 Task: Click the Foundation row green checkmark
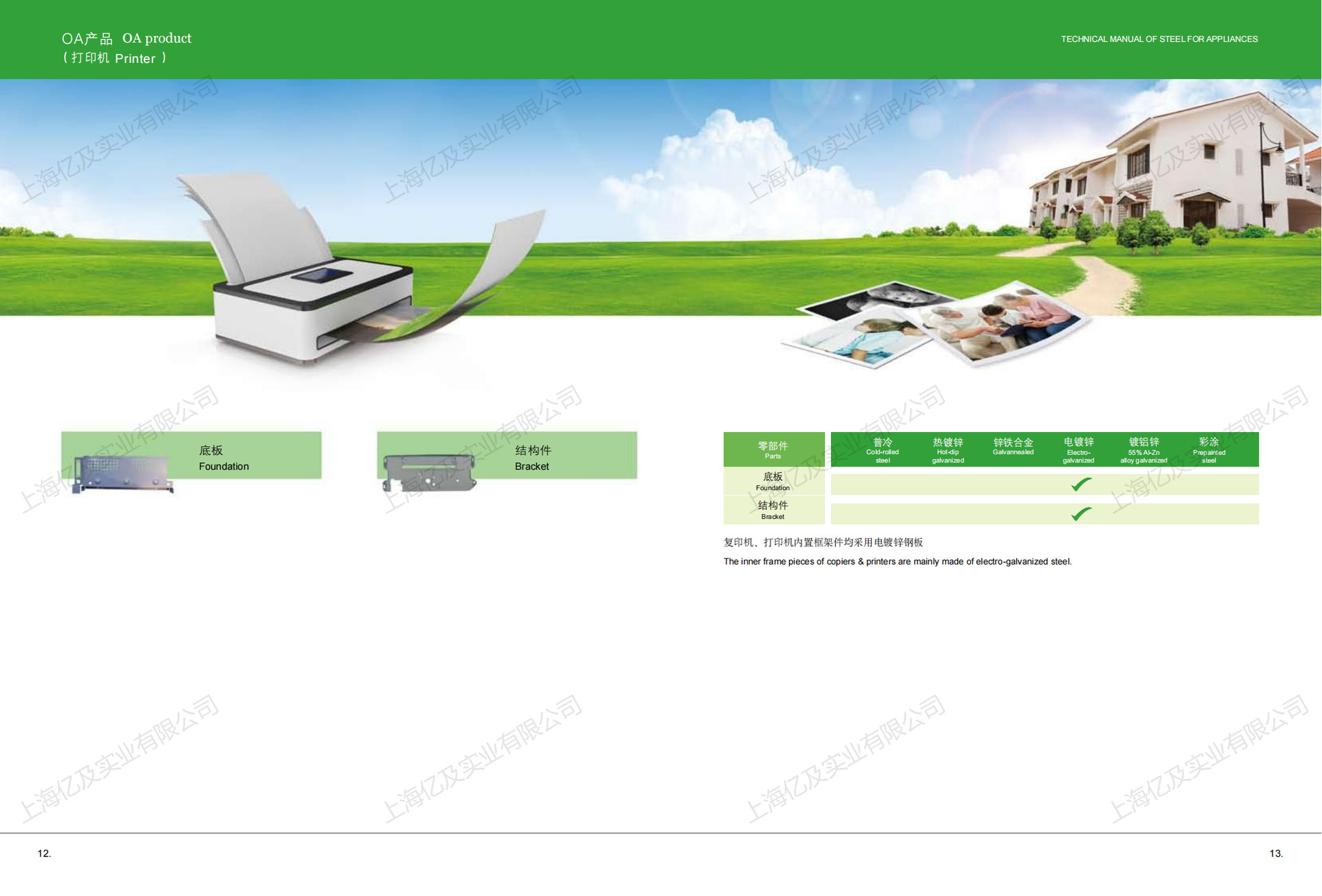pyautogui.click(x=1080, y=484)
